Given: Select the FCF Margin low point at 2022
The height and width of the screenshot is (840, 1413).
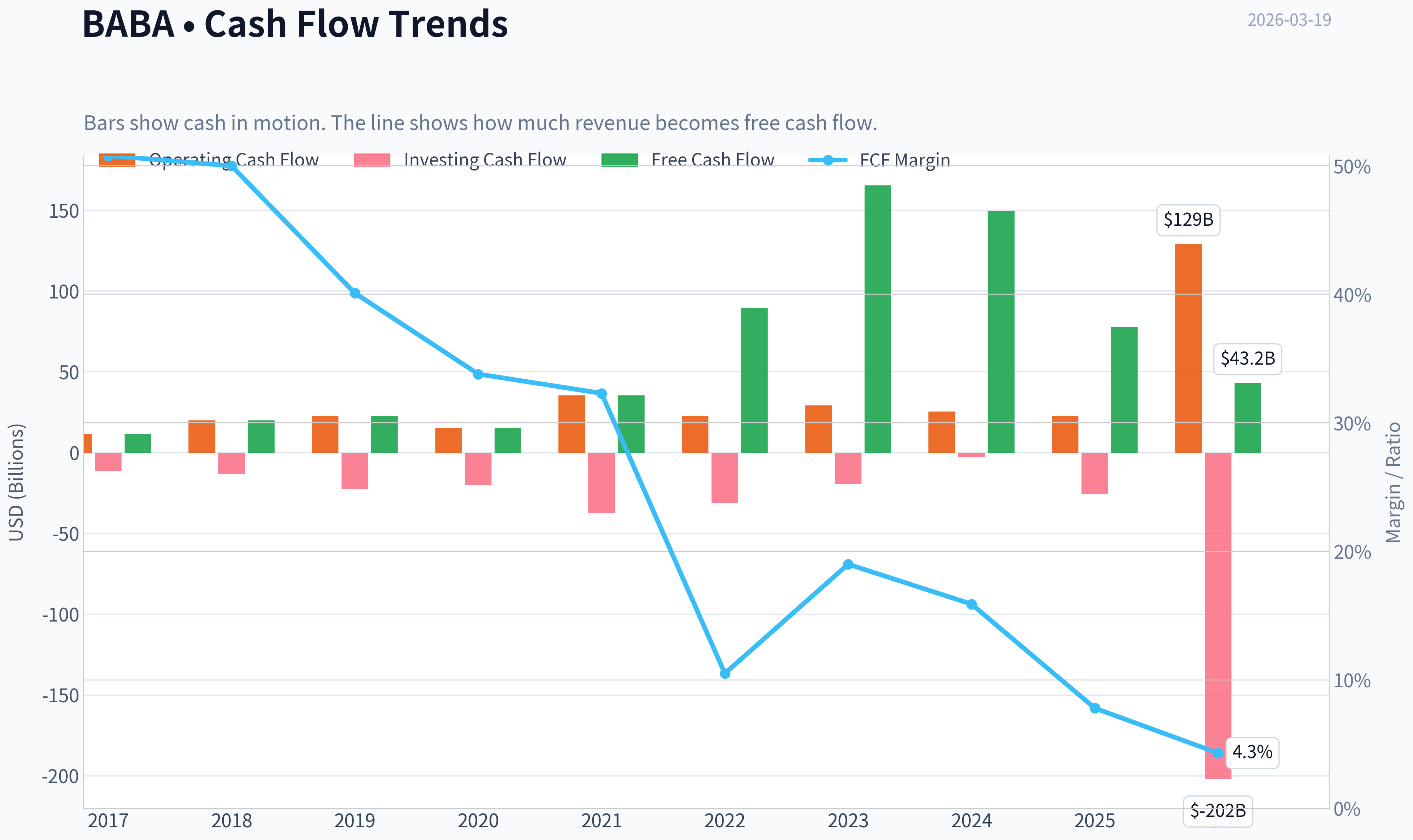Looking at the screenshot, I should coord(725,673).
